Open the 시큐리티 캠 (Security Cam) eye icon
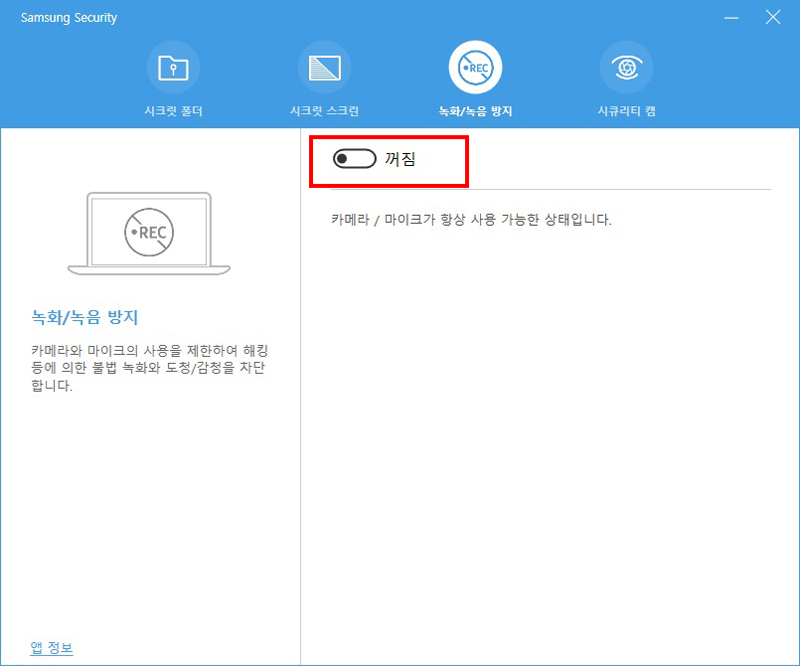The image size is (800, 666). [627, 67]
